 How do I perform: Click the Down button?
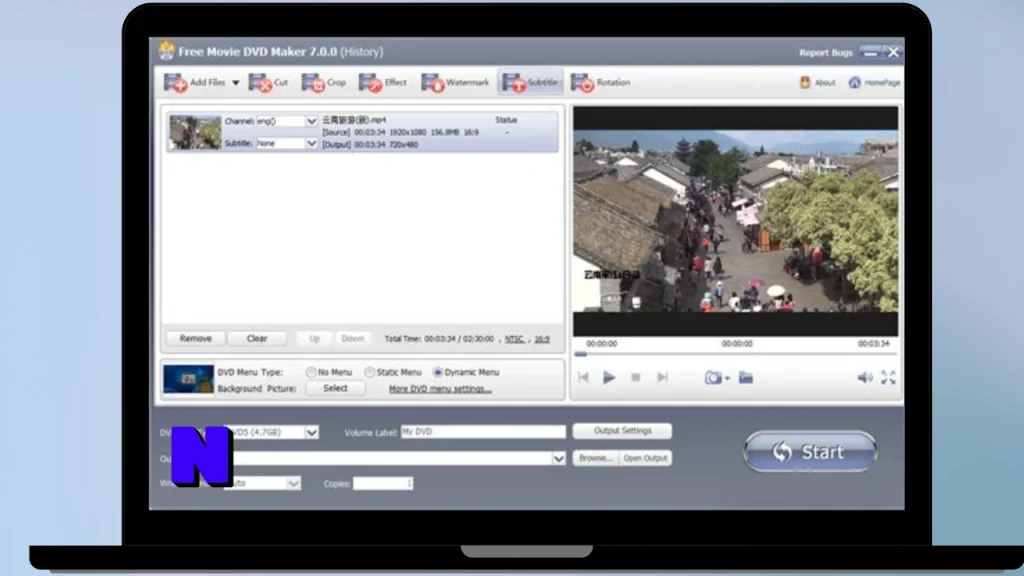pyautogui.click(x=353, y=338)
